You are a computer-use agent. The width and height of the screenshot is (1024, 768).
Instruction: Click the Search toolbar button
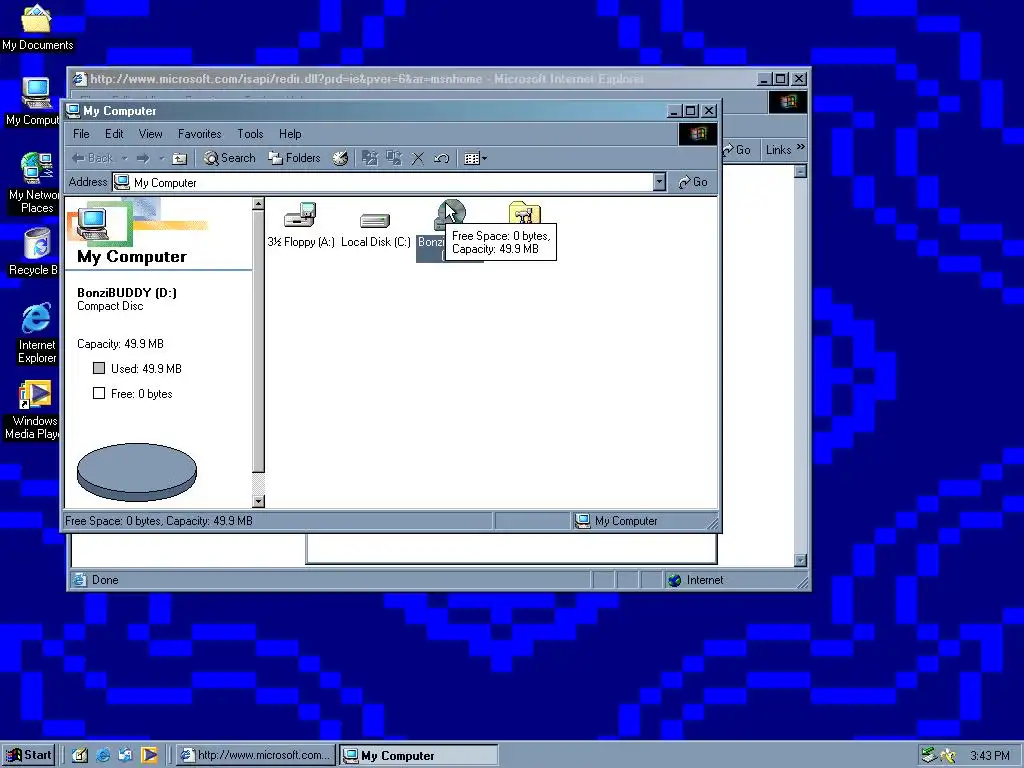pos(229,158)
